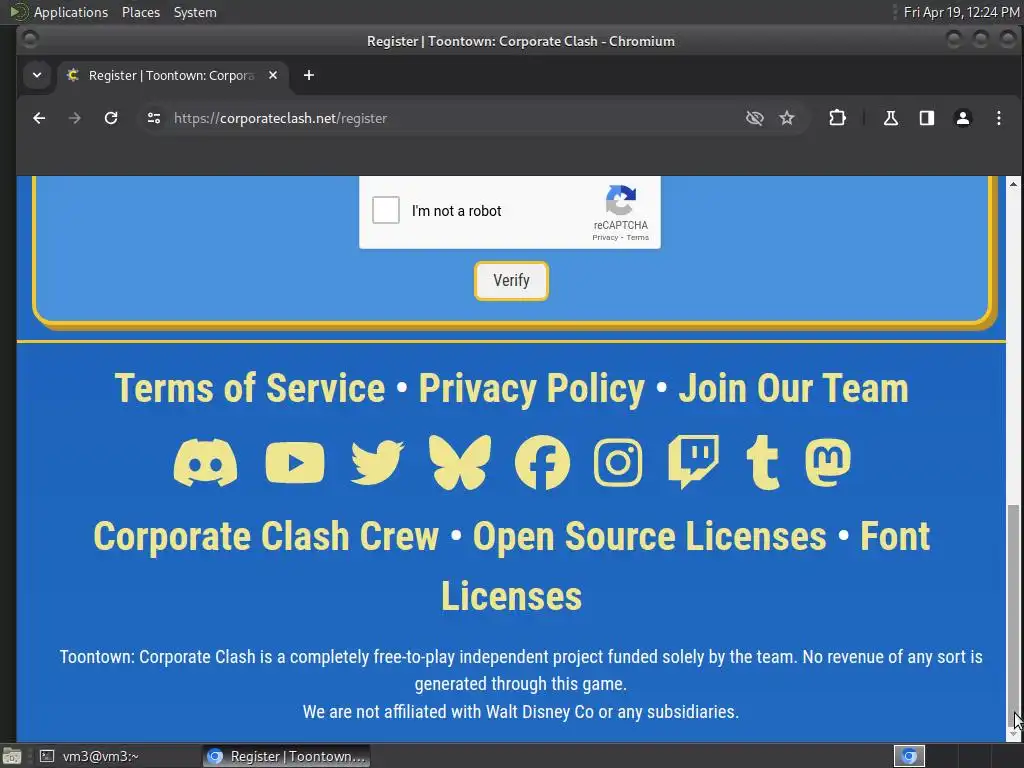This screenshot has height=768, width=1024.
Task: Open the profile avatar icon
Action: [963, 118]
